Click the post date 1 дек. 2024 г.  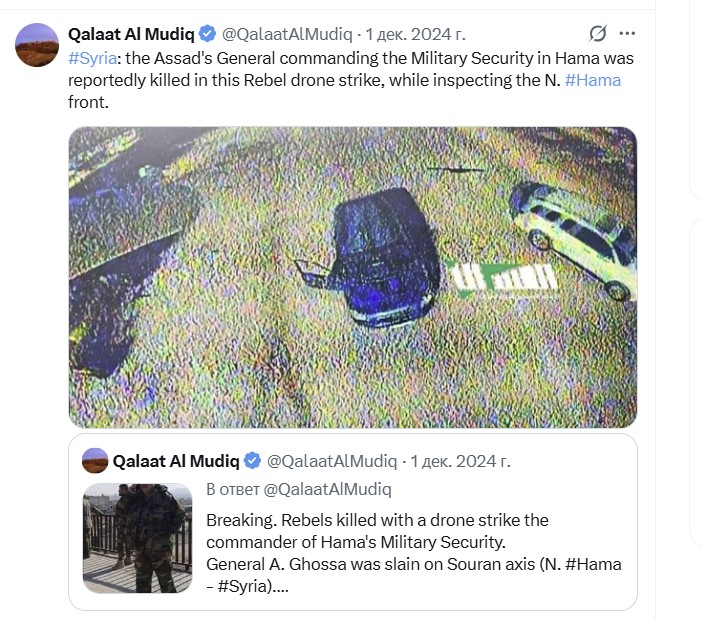[415, 34]
